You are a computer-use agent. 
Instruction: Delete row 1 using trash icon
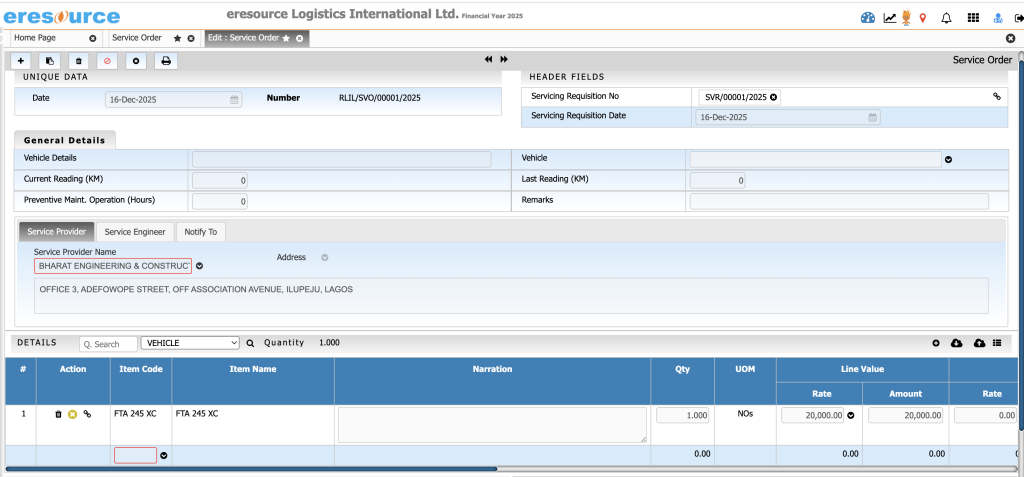58,414
